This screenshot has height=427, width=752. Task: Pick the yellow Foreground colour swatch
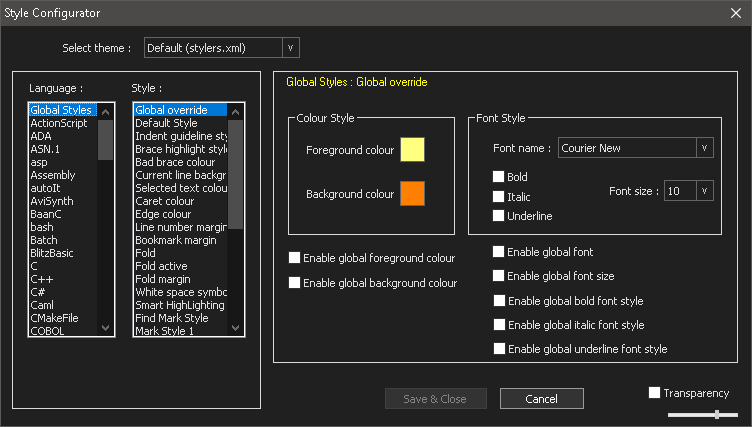tap(412, 149)
